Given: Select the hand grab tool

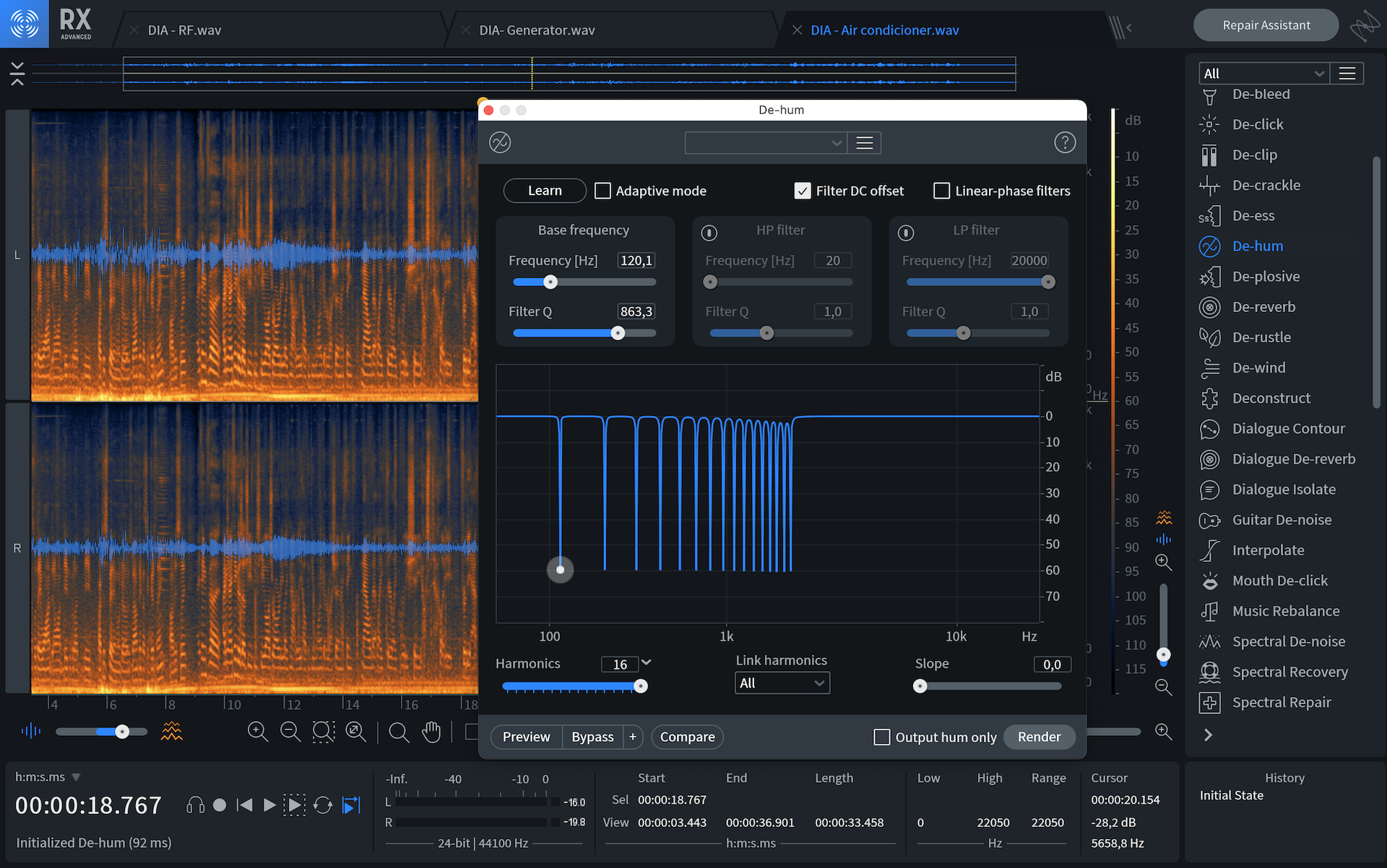Looking at the screenshot, I should 431,732.
